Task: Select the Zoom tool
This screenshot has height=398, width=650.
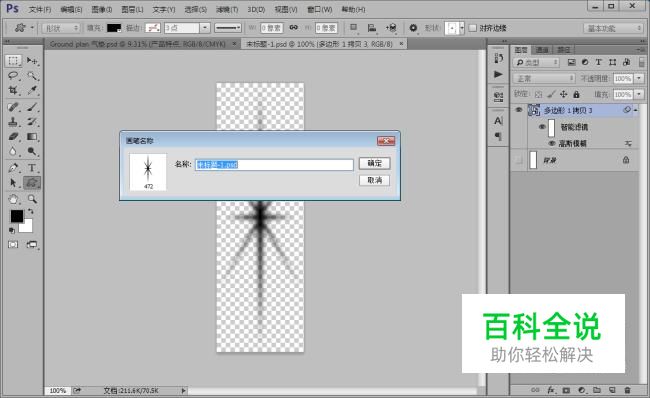Action: click(x=32, y=199)
